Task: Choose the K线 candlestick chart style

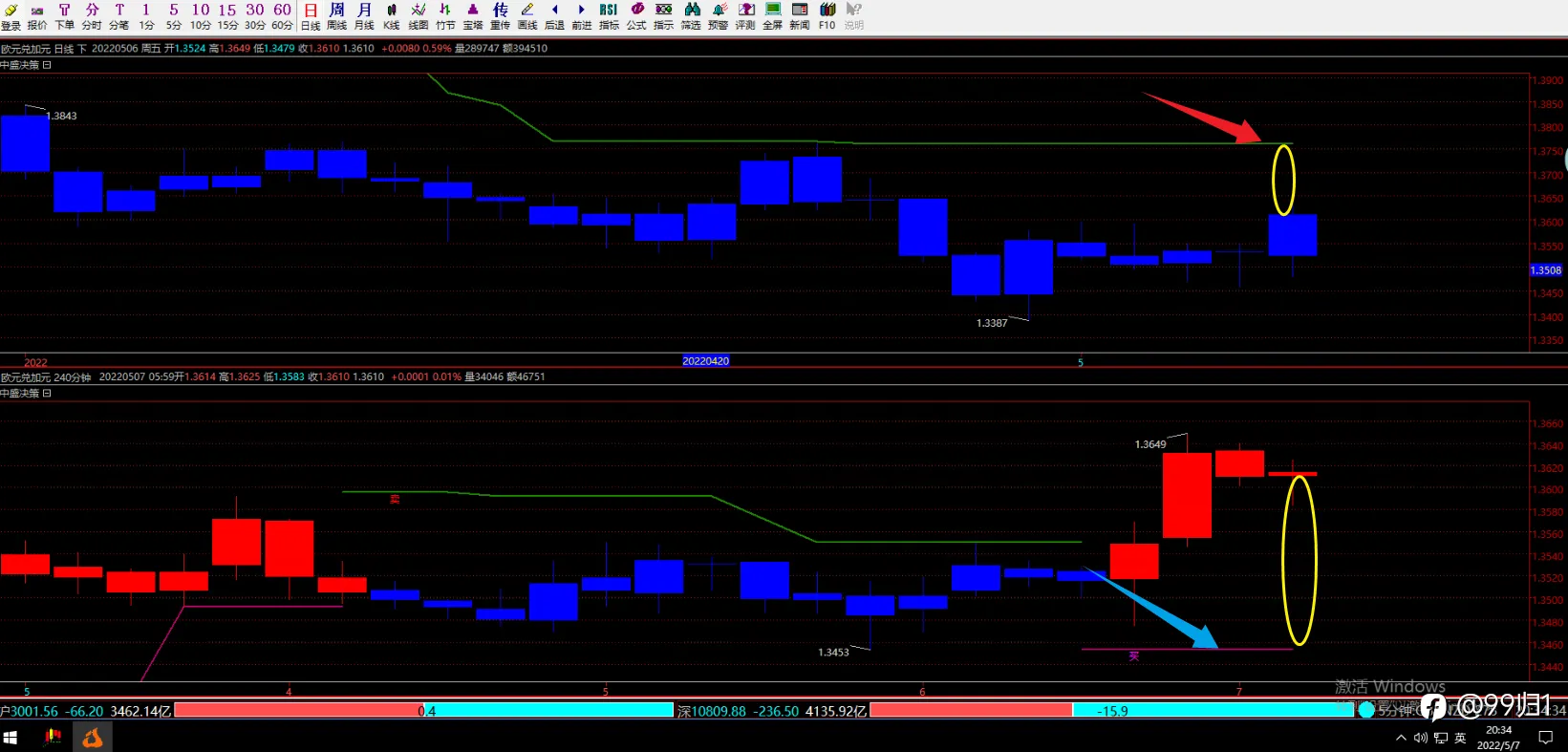Action: pos(392,16)
